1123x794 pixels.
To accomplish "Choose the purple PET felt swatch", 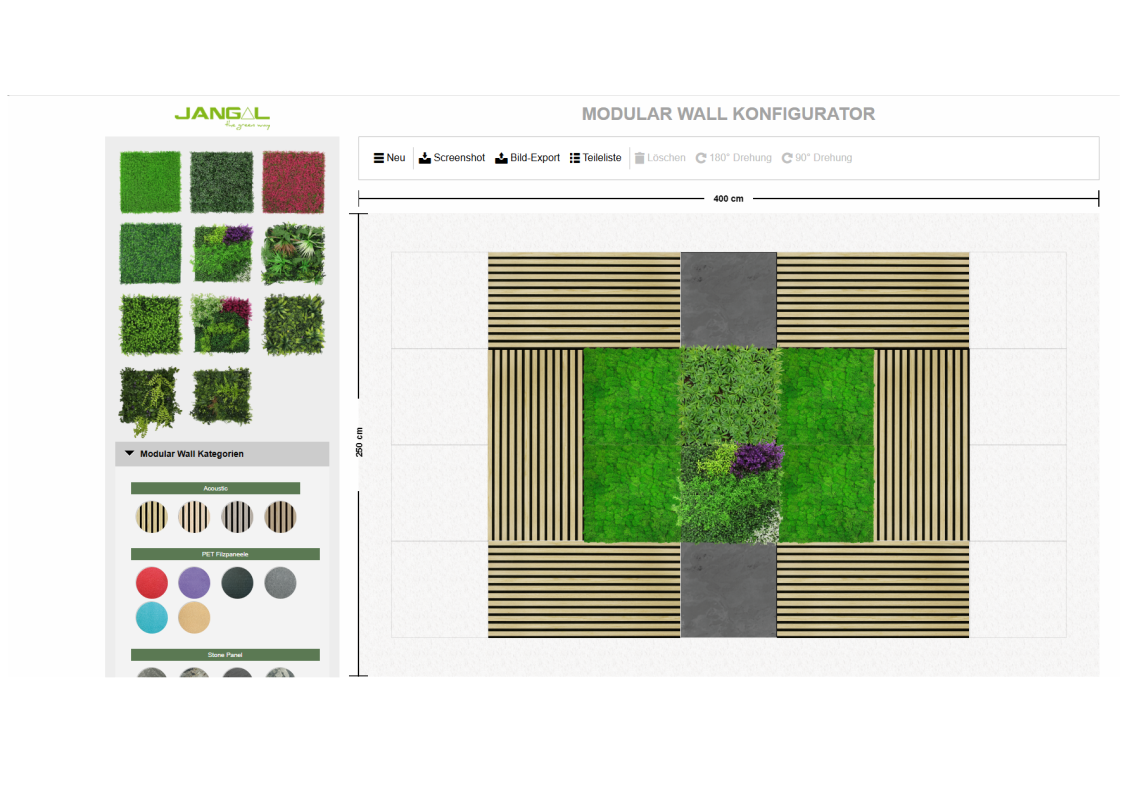I will (x=194, y=583).
